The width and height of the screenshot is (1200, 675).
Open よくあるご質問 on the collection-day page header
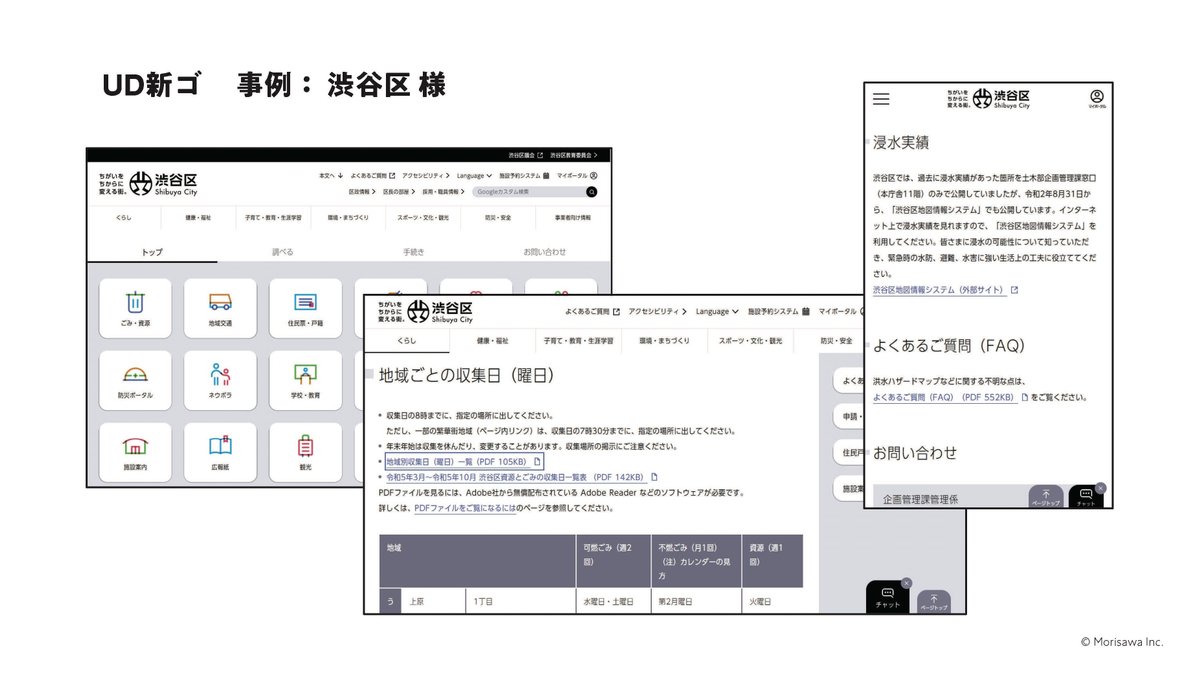click(592, 311)
